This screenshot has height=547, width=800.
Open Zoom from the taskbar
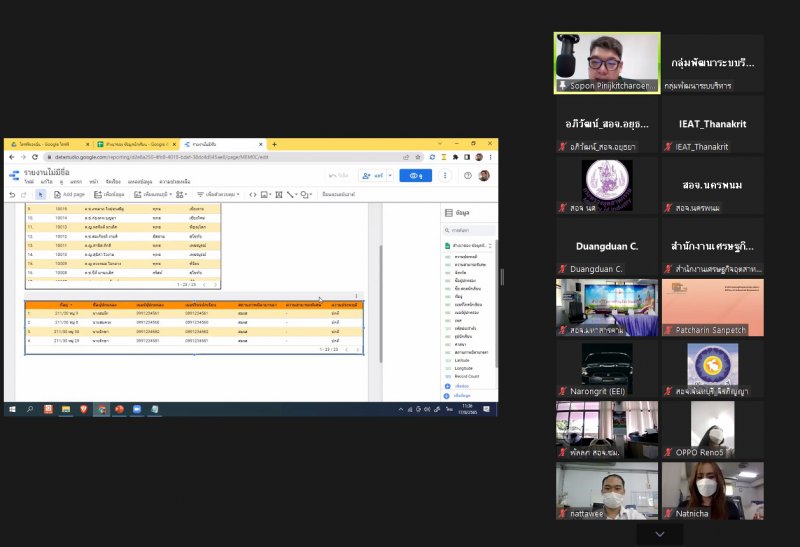tap(137, 409)
